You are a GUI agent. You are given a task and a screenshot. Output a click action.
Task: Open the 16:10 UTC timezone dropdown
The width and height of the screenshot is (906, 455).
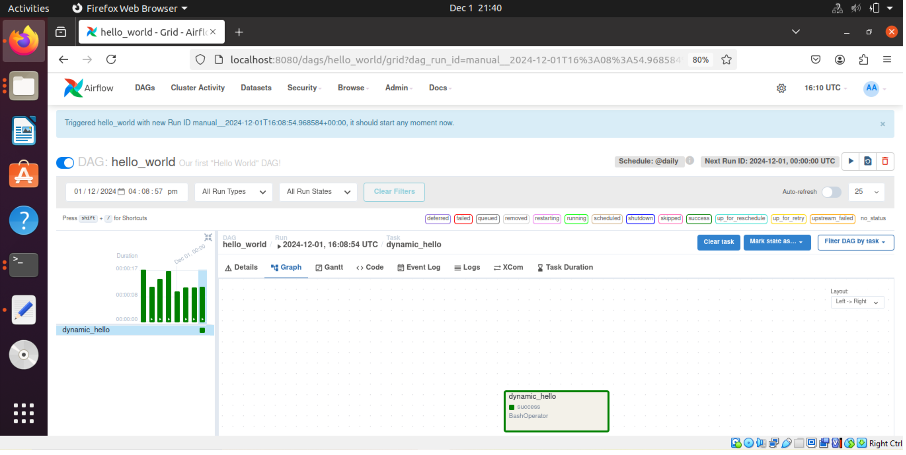click(826, 88)
